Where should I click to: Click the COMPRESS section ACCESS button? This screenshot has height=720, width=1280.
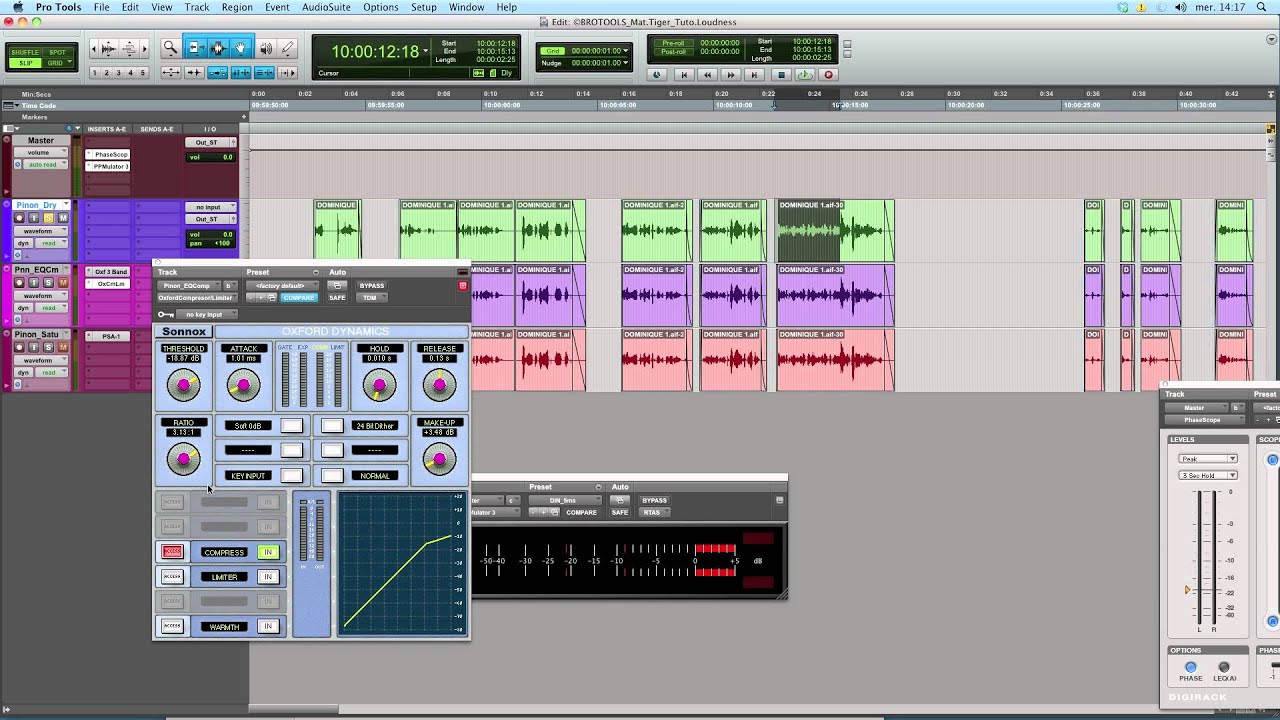tap(172, 552)
